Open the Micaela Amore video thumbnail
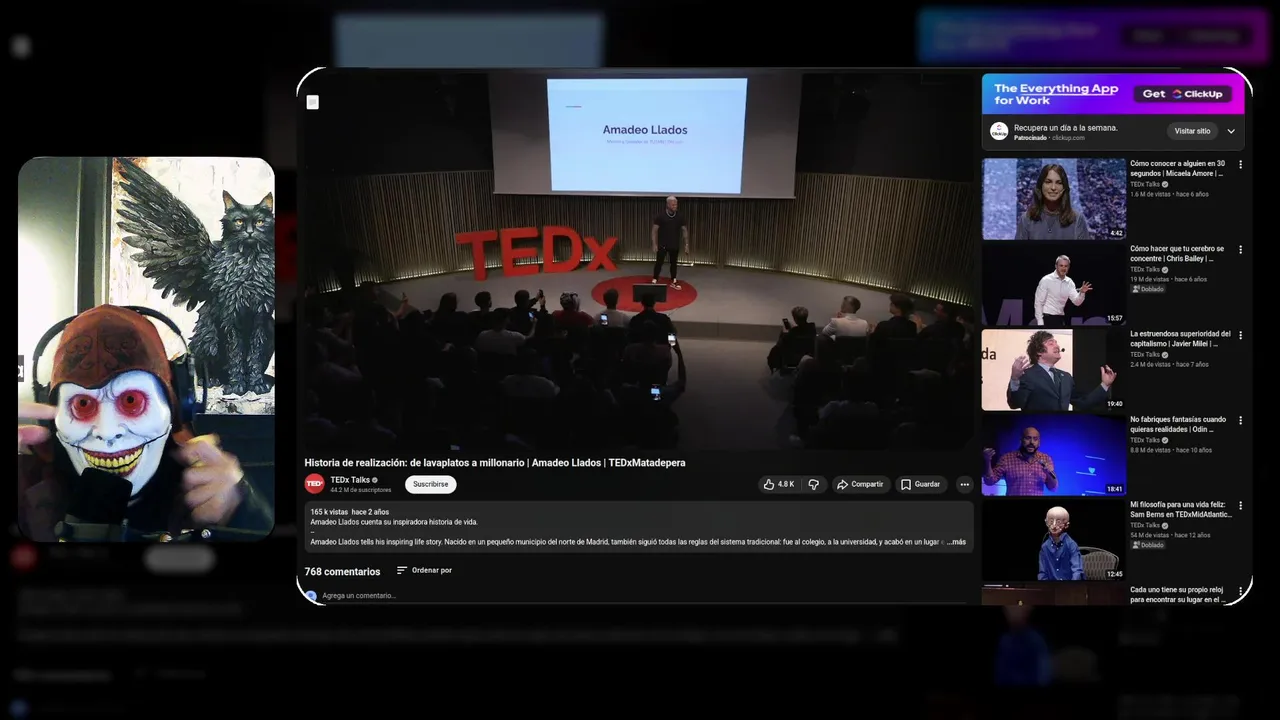Image resolution: width=1280 pixels, height=720 pixels. click(x=1054, y=199)
